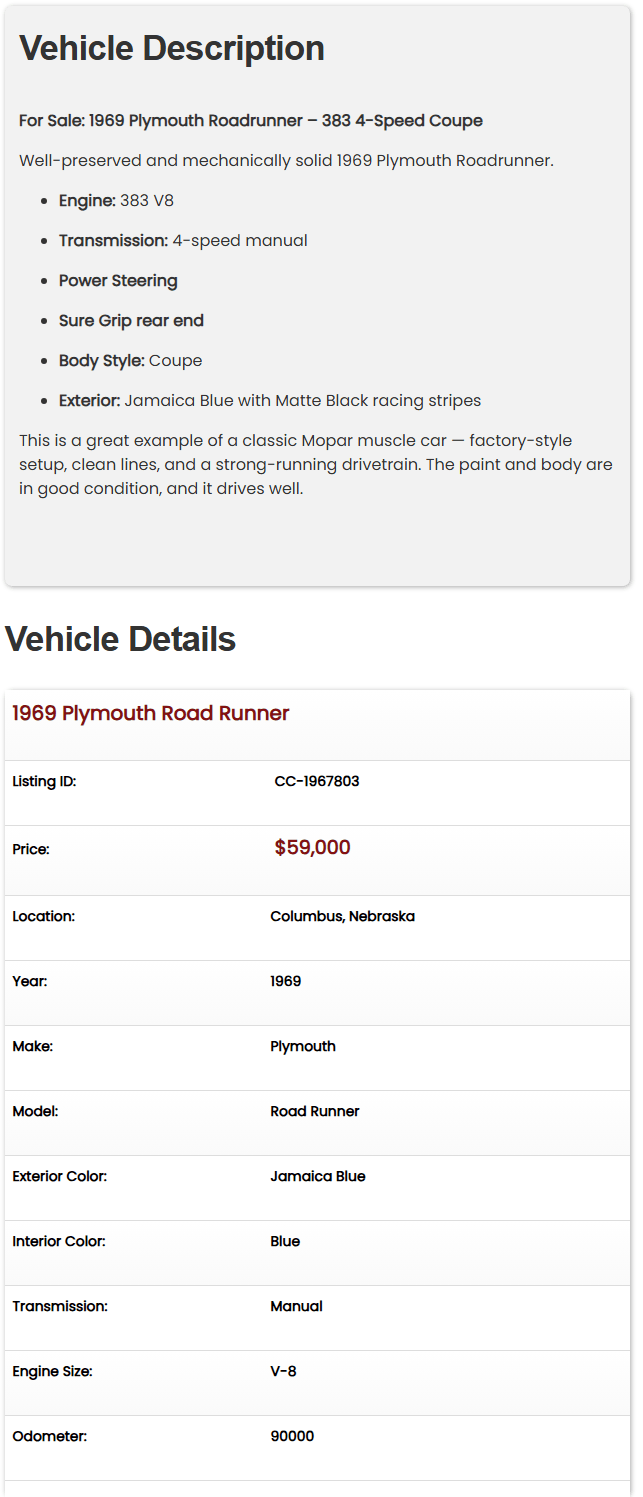Viewport: 643px width, 1497px height.
Task: Click the Vehicle Details heading
Action: click(x=120, y=639)
